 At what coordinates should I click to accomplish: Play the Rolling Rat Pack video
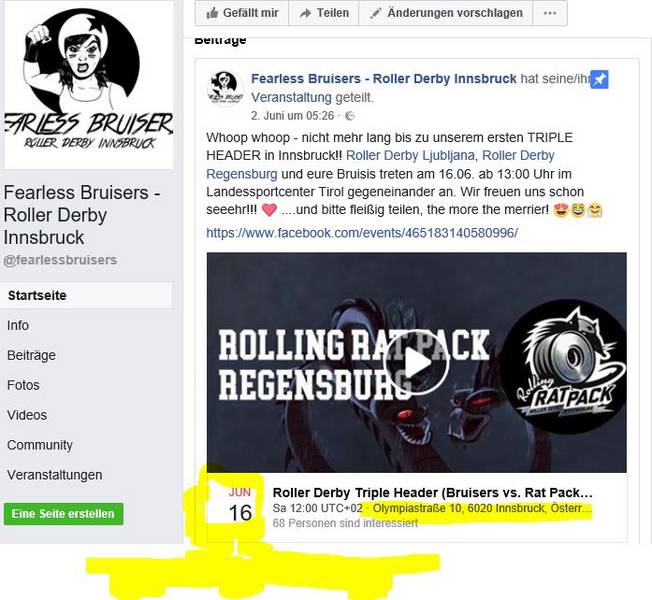tap(416, 363)
